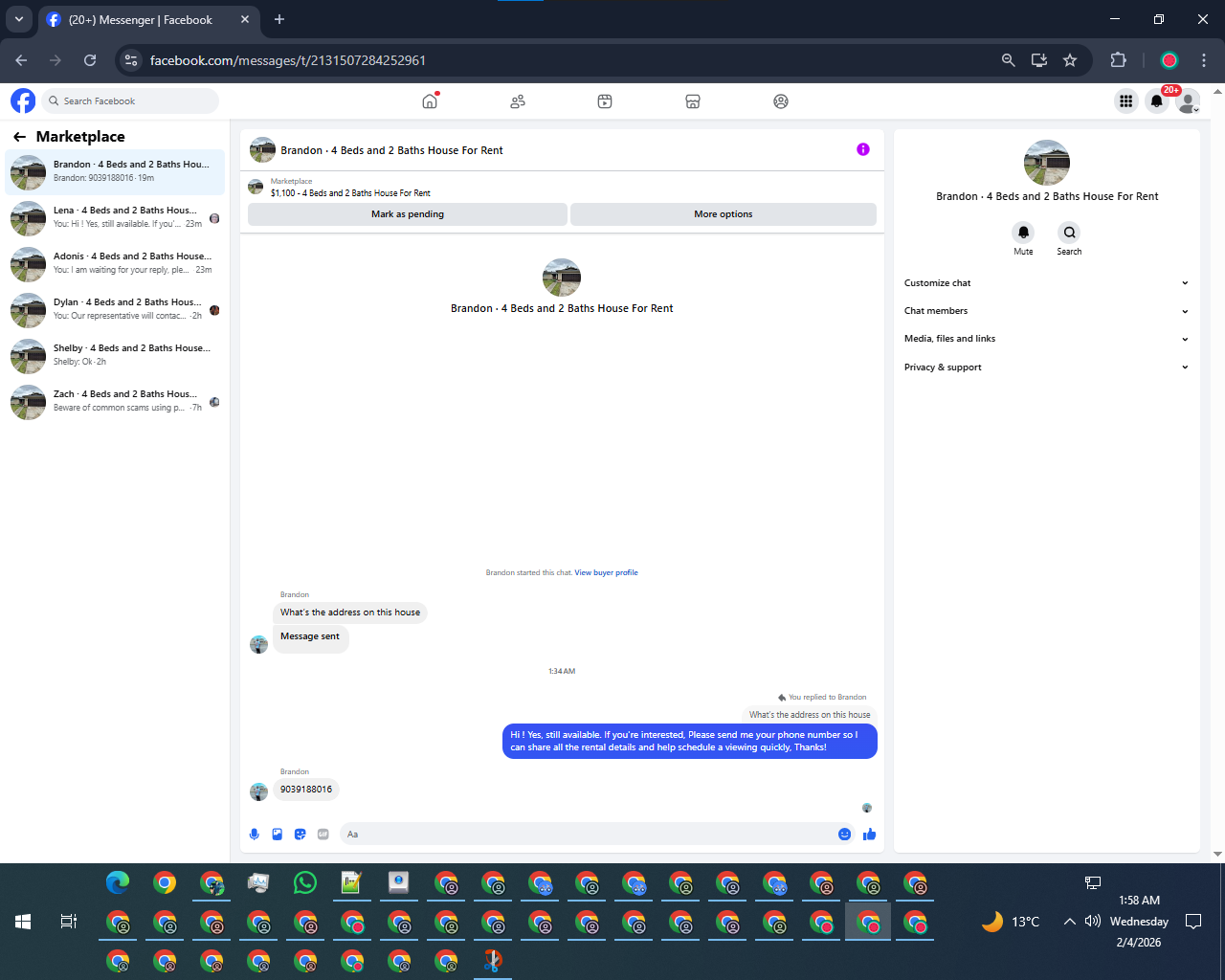Open the View buyer profile link
Screen dimensions: 1225x980
click(606, 572)
